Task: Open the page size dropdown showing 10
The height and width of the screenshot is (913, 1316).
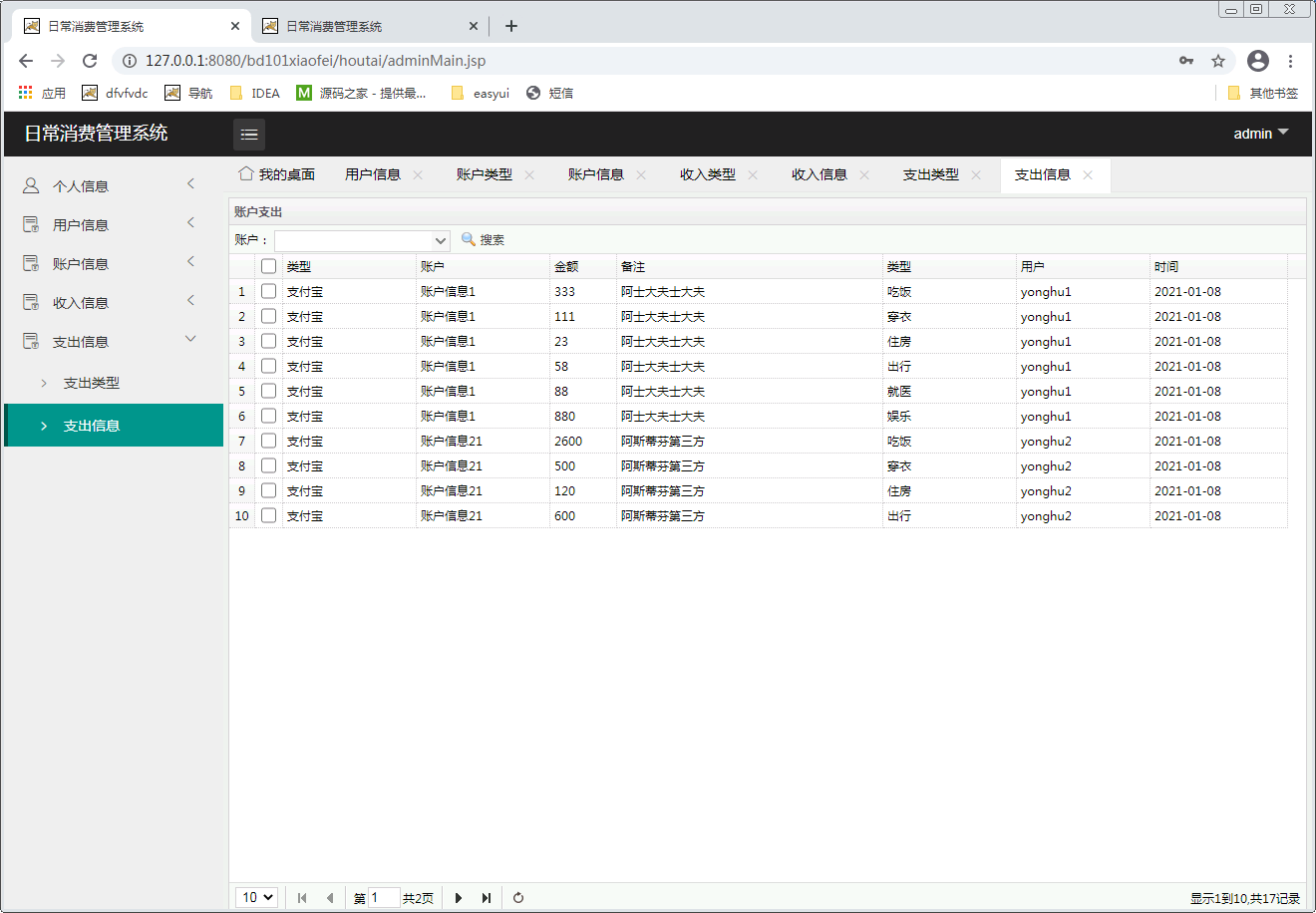Action: coord(257,897)
